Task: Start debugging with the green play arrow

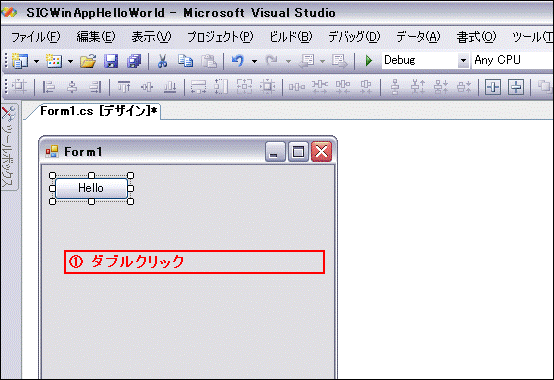Action: coord(369,61)
